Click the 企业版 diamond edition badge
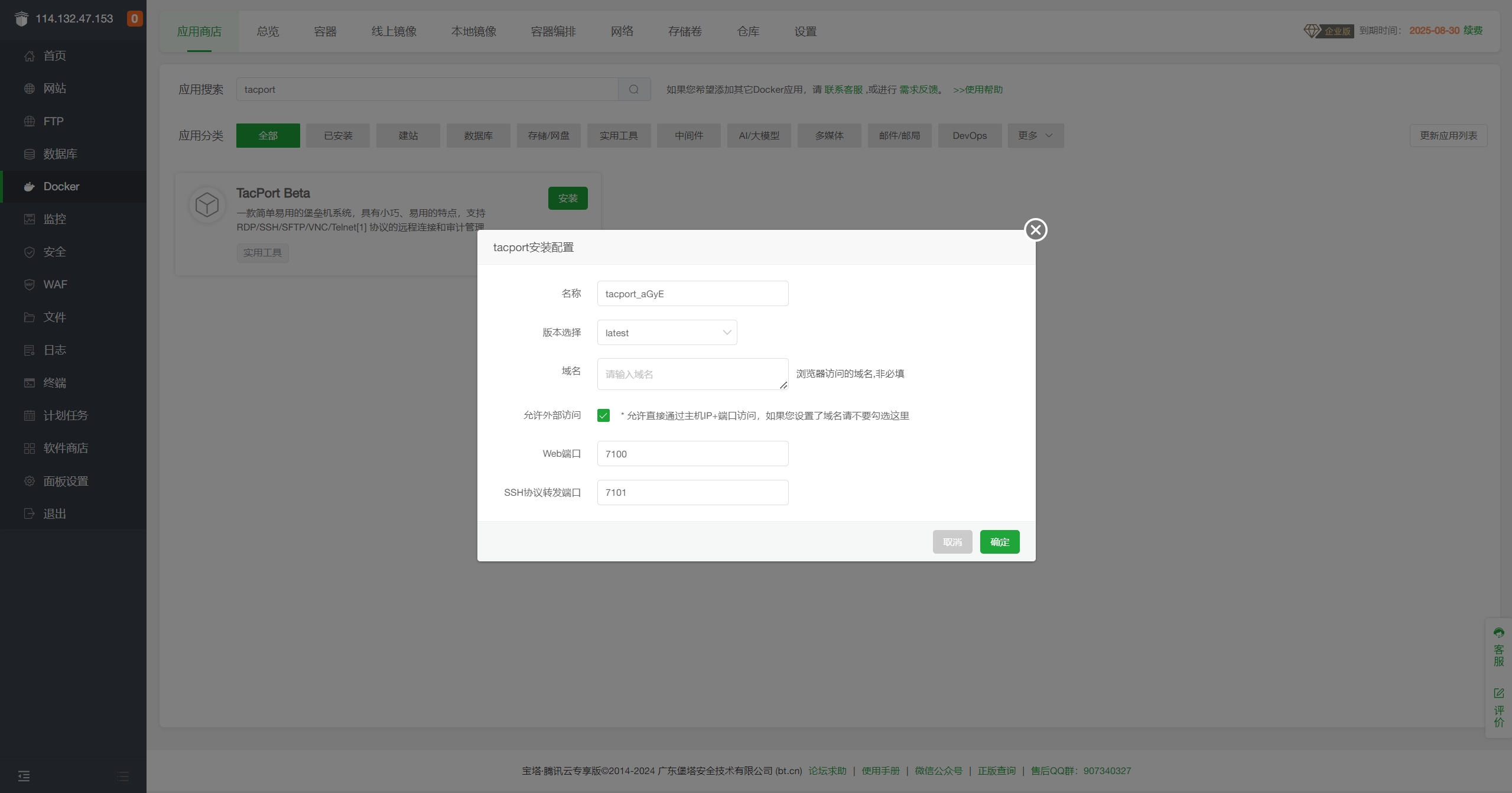The width and height of the screenshot is (1512, 793). coord(1329,31)
